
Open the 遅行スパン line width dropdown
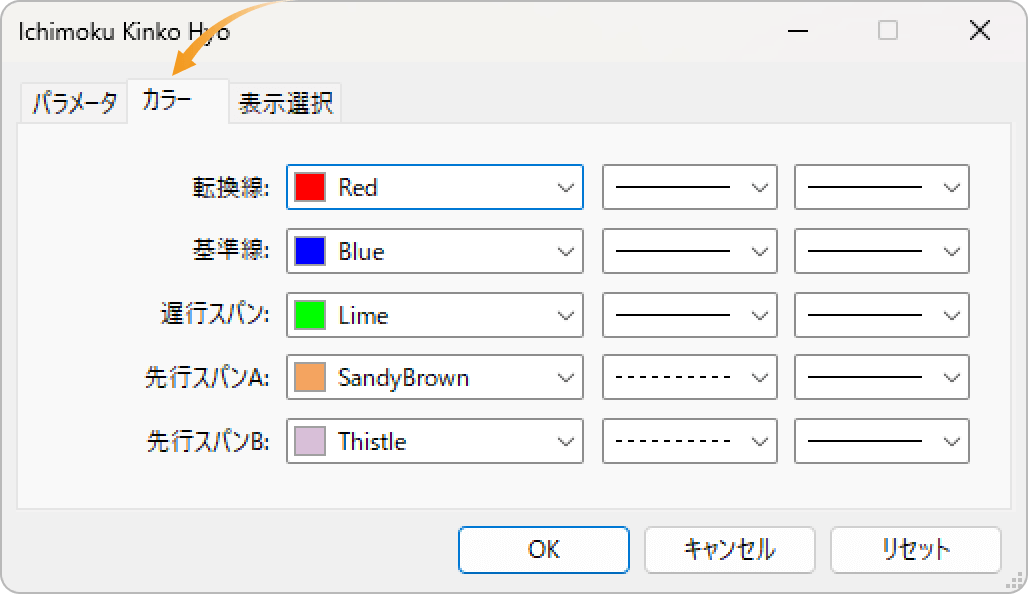(882, 315)
